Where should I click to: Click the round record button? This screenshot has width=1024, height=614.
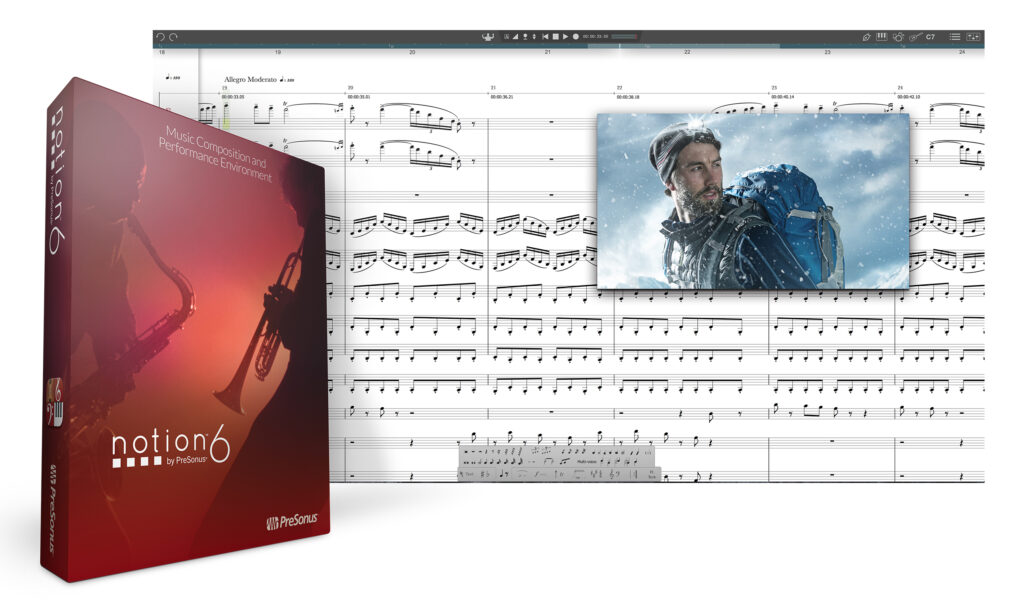pos(576,37)
